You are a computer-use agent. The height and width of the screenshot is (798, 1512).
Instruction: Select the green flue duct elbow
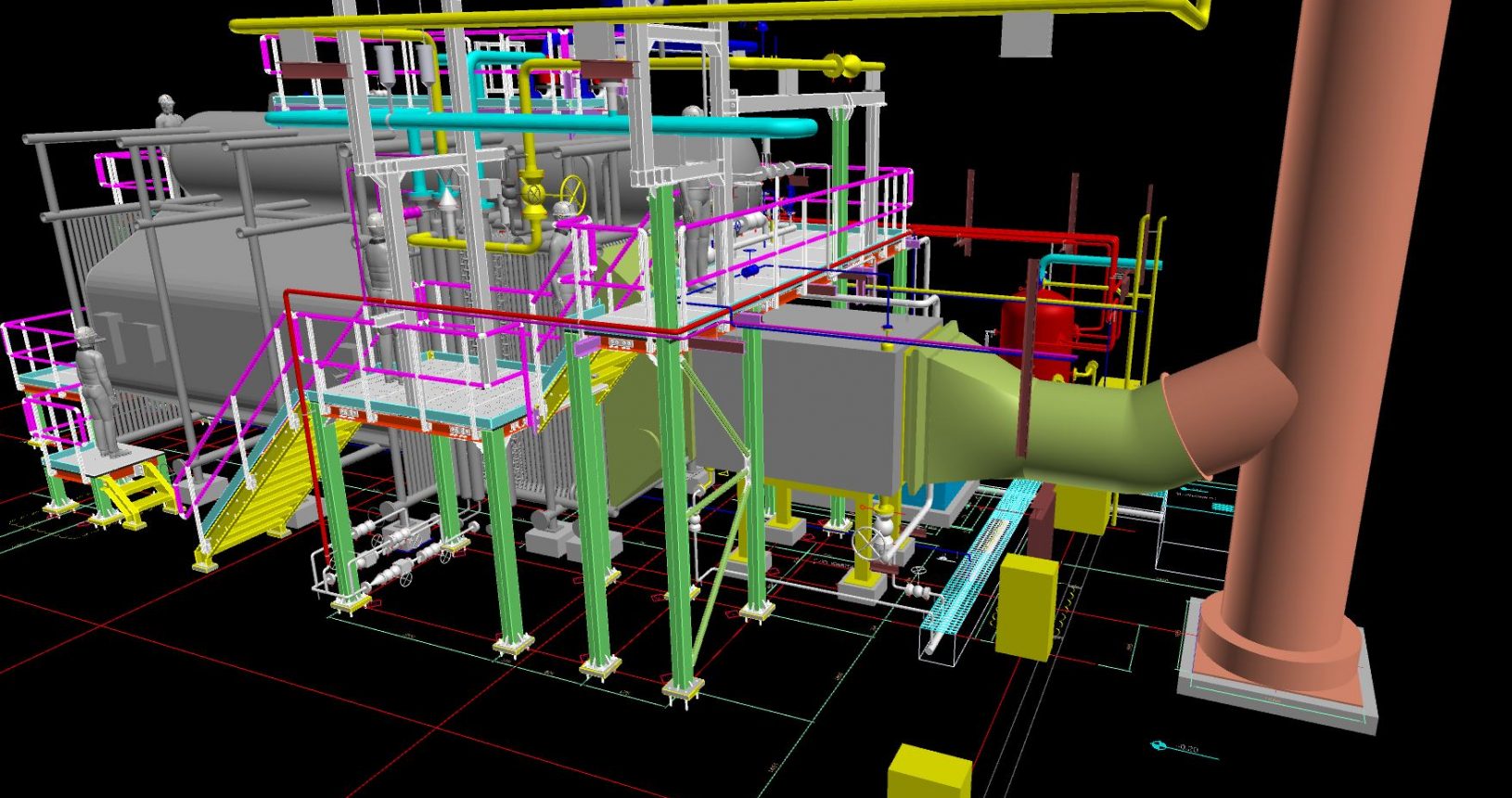(x=1085, y=418)
